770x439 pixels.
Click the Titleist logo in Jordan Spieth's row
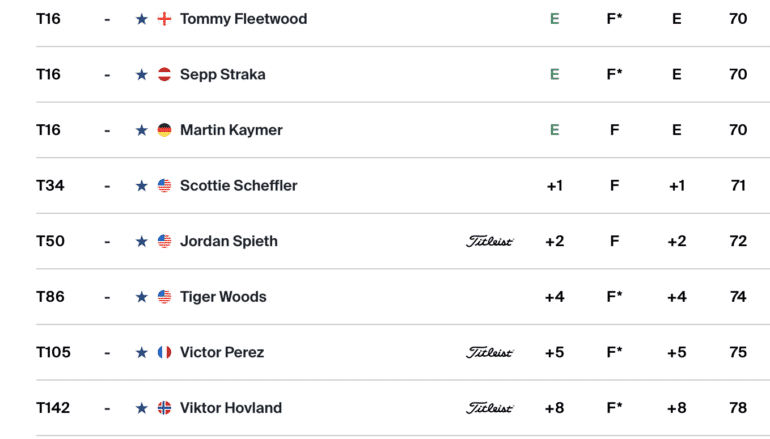pos(490,241)
